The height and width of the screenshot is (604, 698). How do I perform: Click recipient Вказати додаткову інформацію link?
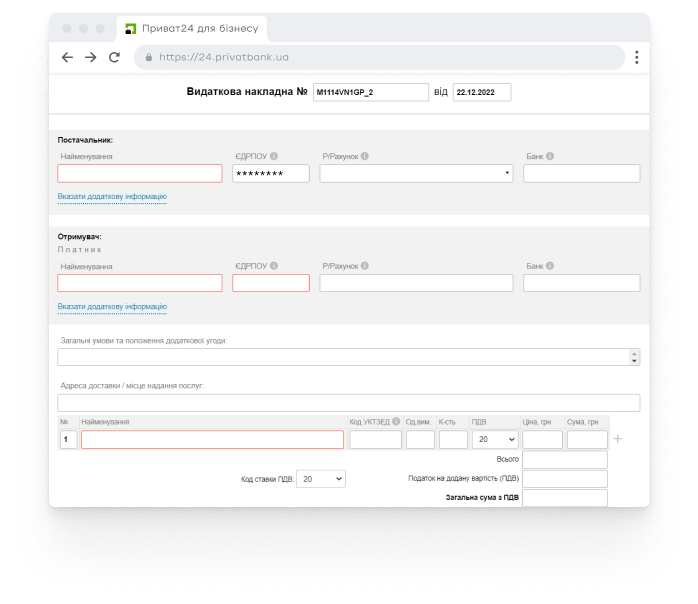point(112,307)
